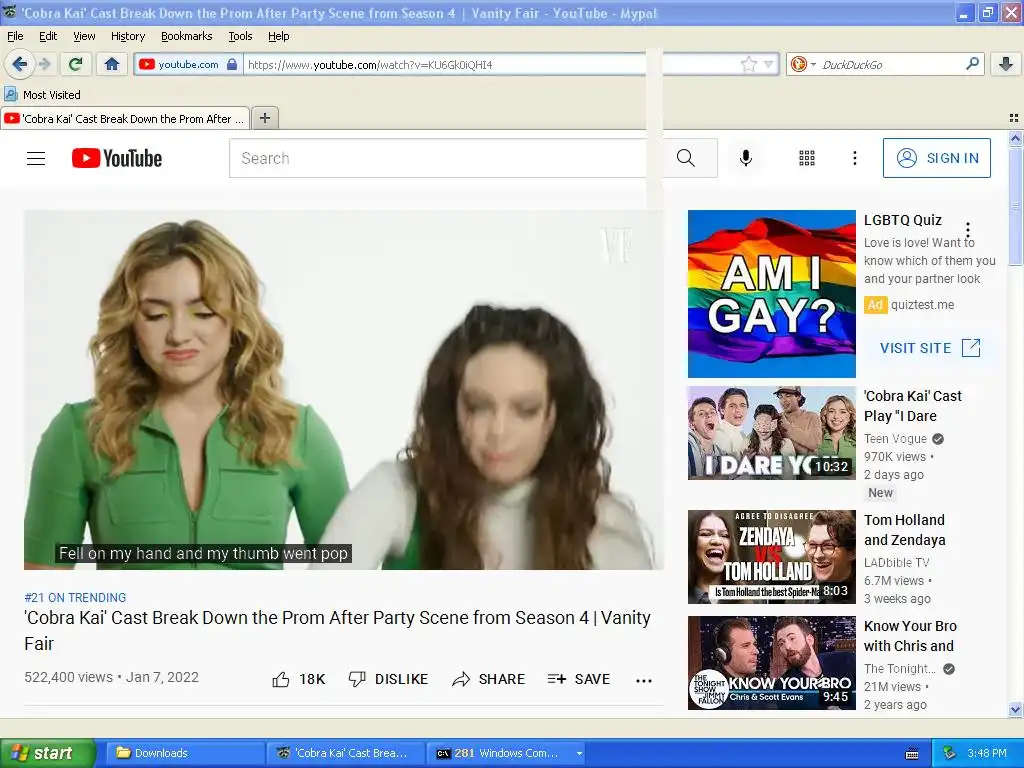Click the keyboard icon in system tray
This screenshot has height=768, width=1024.
[912, 754]
